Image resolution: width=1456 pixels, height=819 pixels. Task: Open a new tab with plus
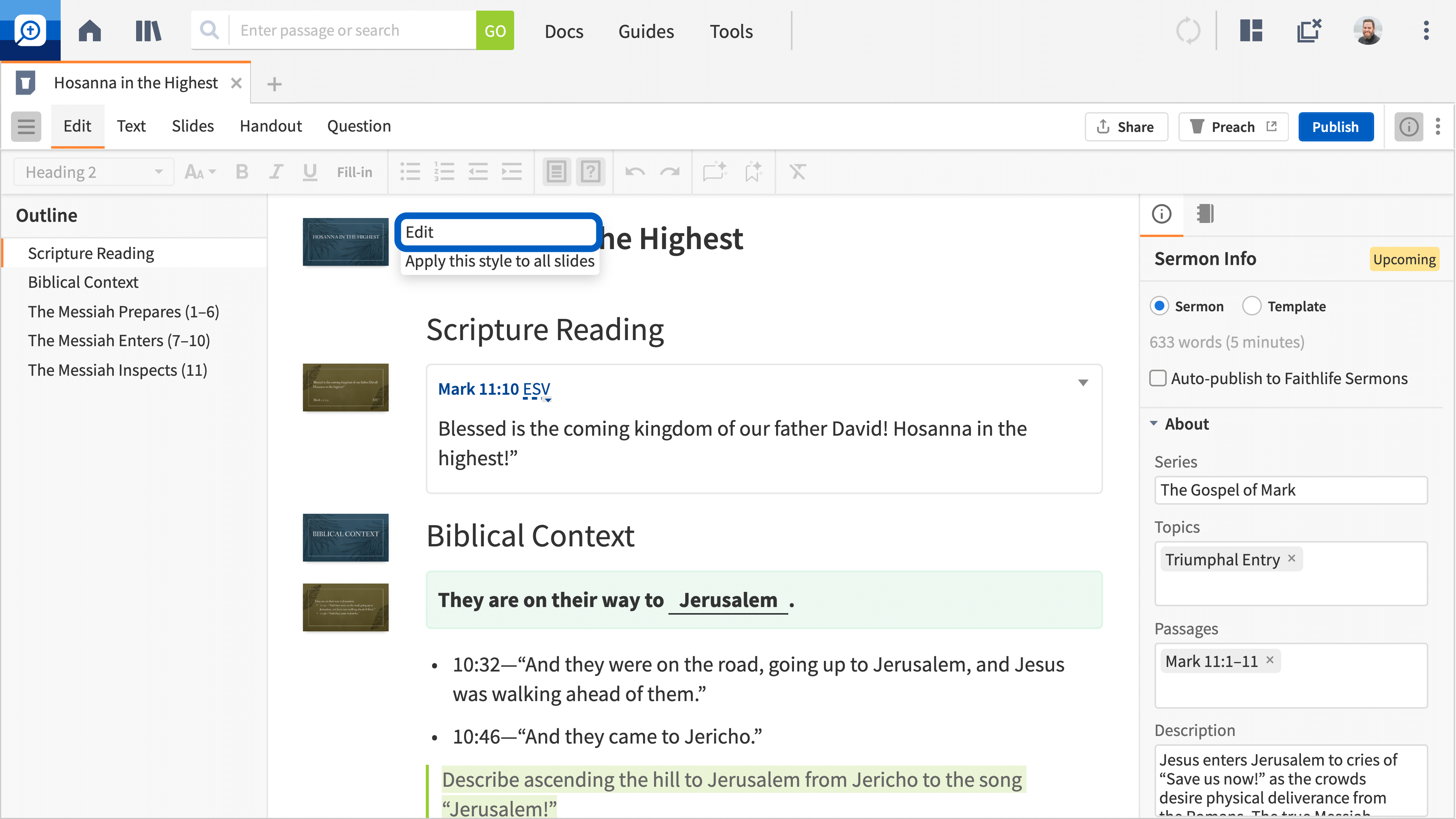[274, 84]
